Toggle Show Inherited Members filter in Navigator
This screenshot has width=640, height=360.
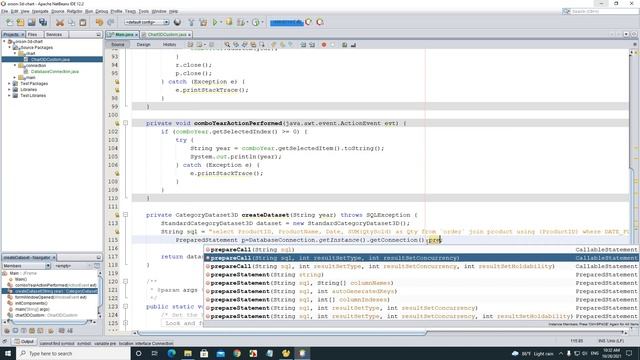pyautogui.click(x=7, y=331)
